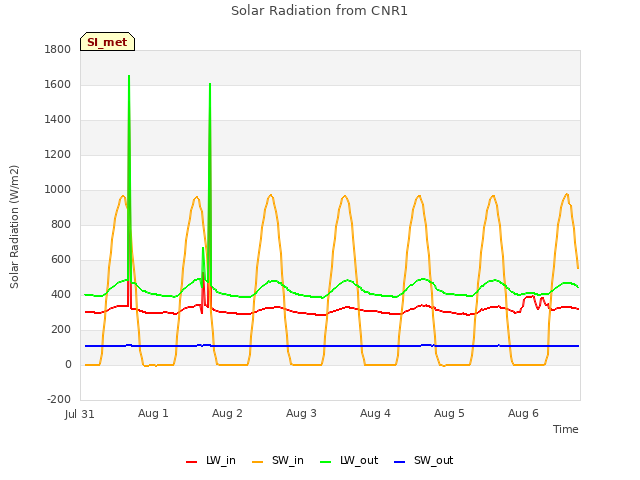
Task: Toggle LW_out series in the legend
Action: 349,460
